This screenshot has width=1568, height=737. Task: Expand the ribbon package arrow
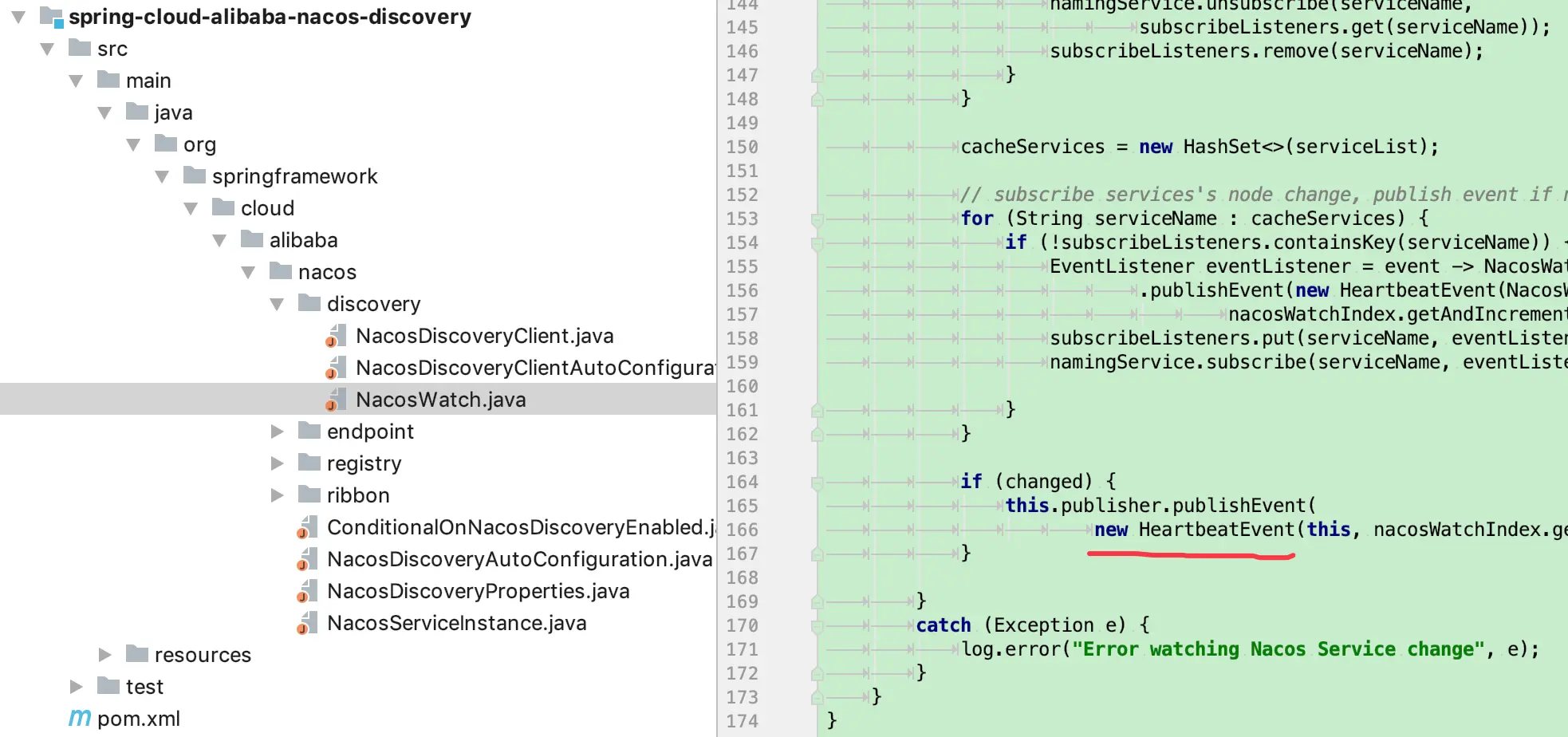coord(277,495)
